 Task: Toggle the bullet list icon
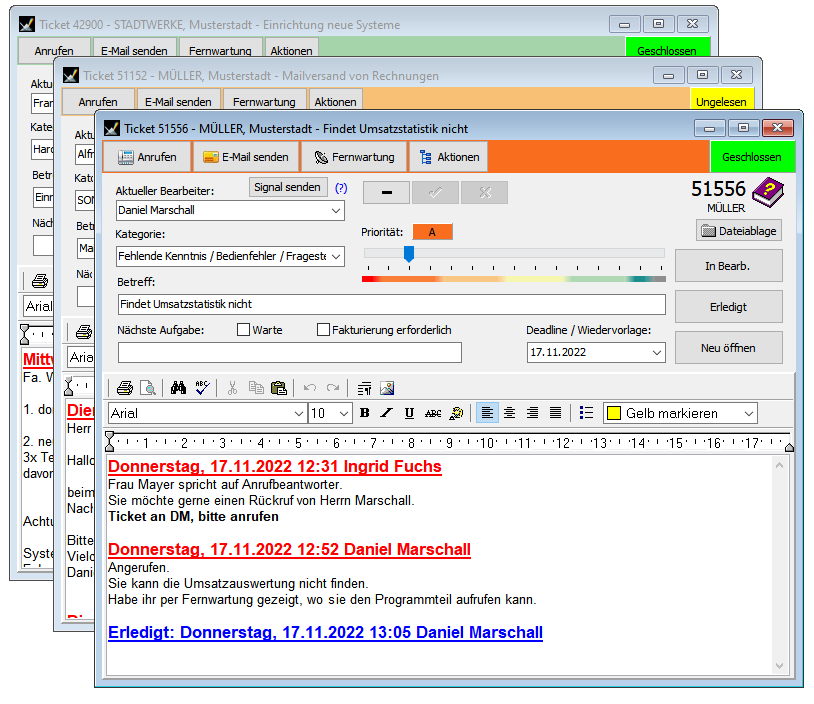click(x=587, y=413)
